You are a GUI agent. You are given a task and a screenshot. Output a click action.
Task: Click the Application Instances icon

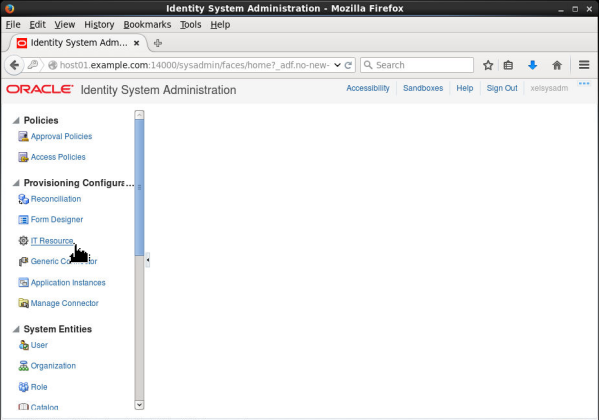pyautogui.click(x=23, y=282)
